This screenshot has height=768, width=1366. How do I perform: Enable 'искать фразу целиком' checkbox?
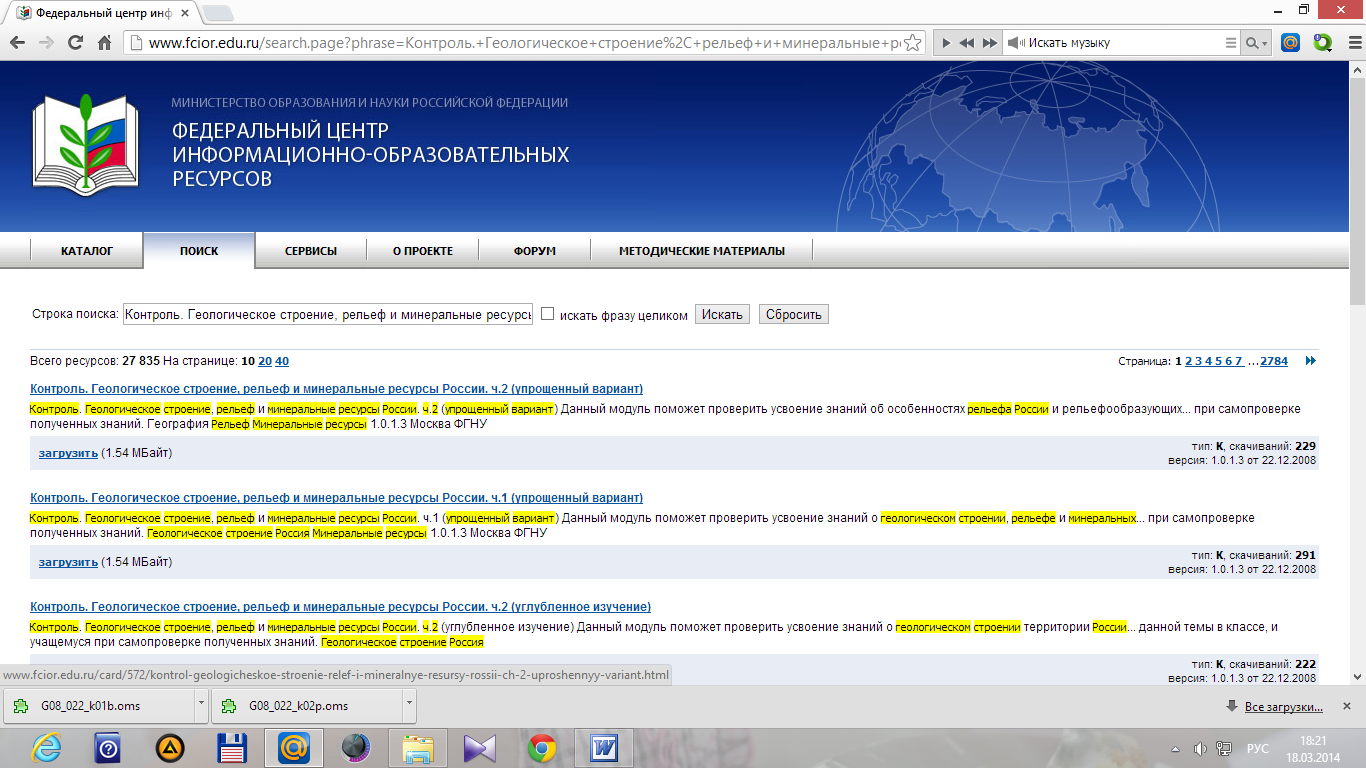click(x=547, y=314)
